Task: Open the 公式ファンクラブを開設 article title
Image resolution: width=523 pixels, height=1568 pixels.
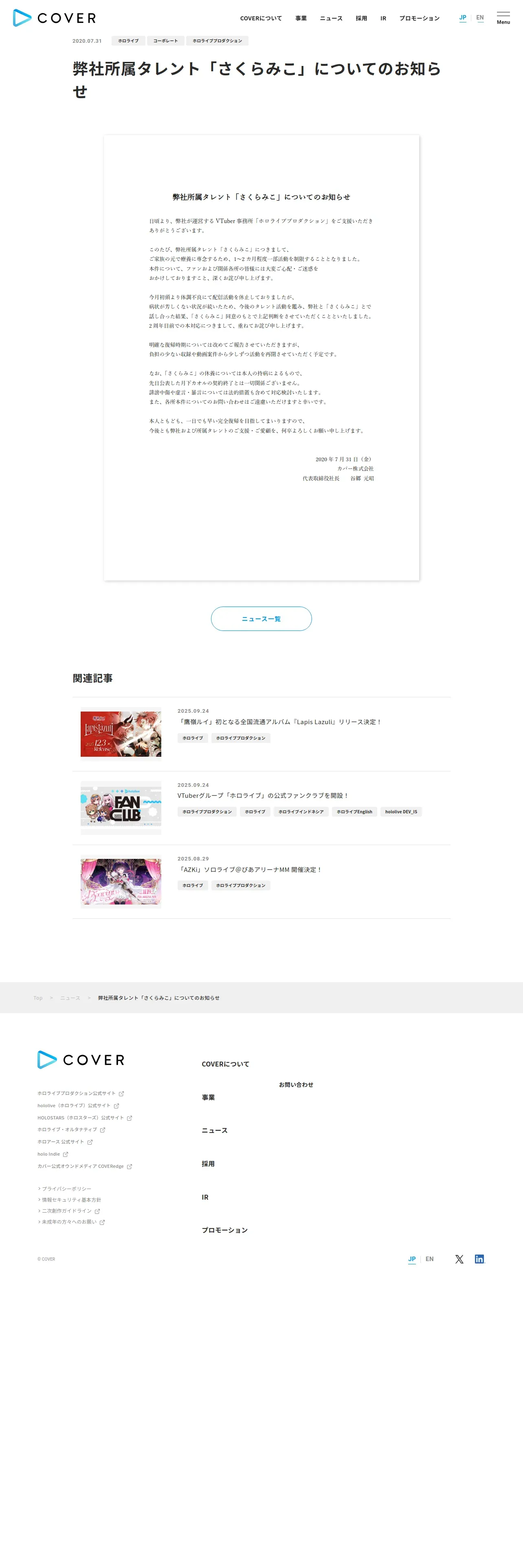Action: [263, 795]
